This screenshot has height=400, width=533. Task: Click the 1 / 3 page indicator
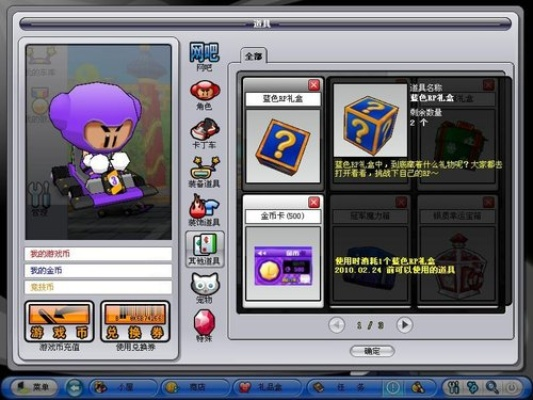[x=370, y=325]
